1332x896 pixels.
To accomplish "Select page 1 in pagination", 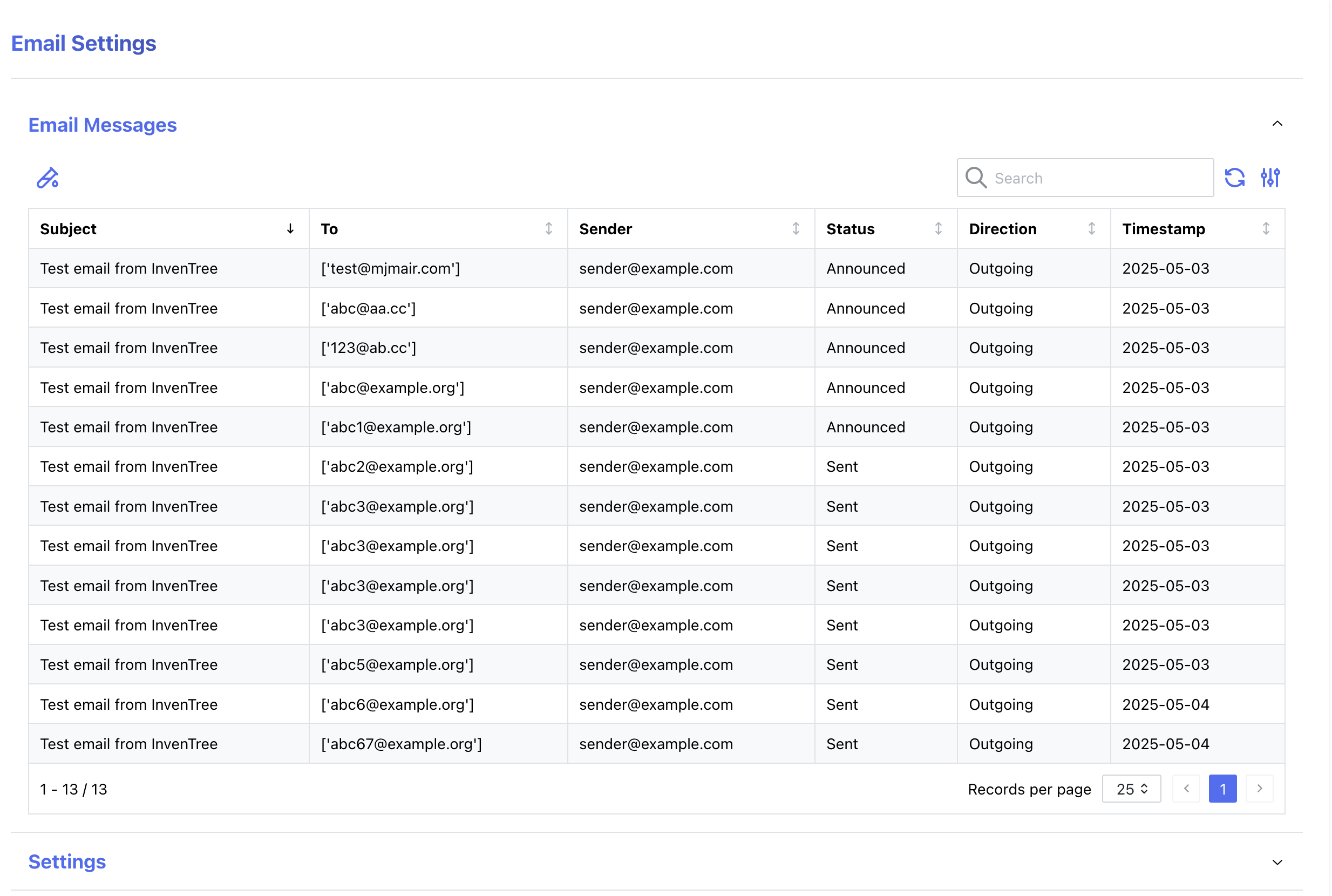I will pyautogui.click(x=1222, y=789).
